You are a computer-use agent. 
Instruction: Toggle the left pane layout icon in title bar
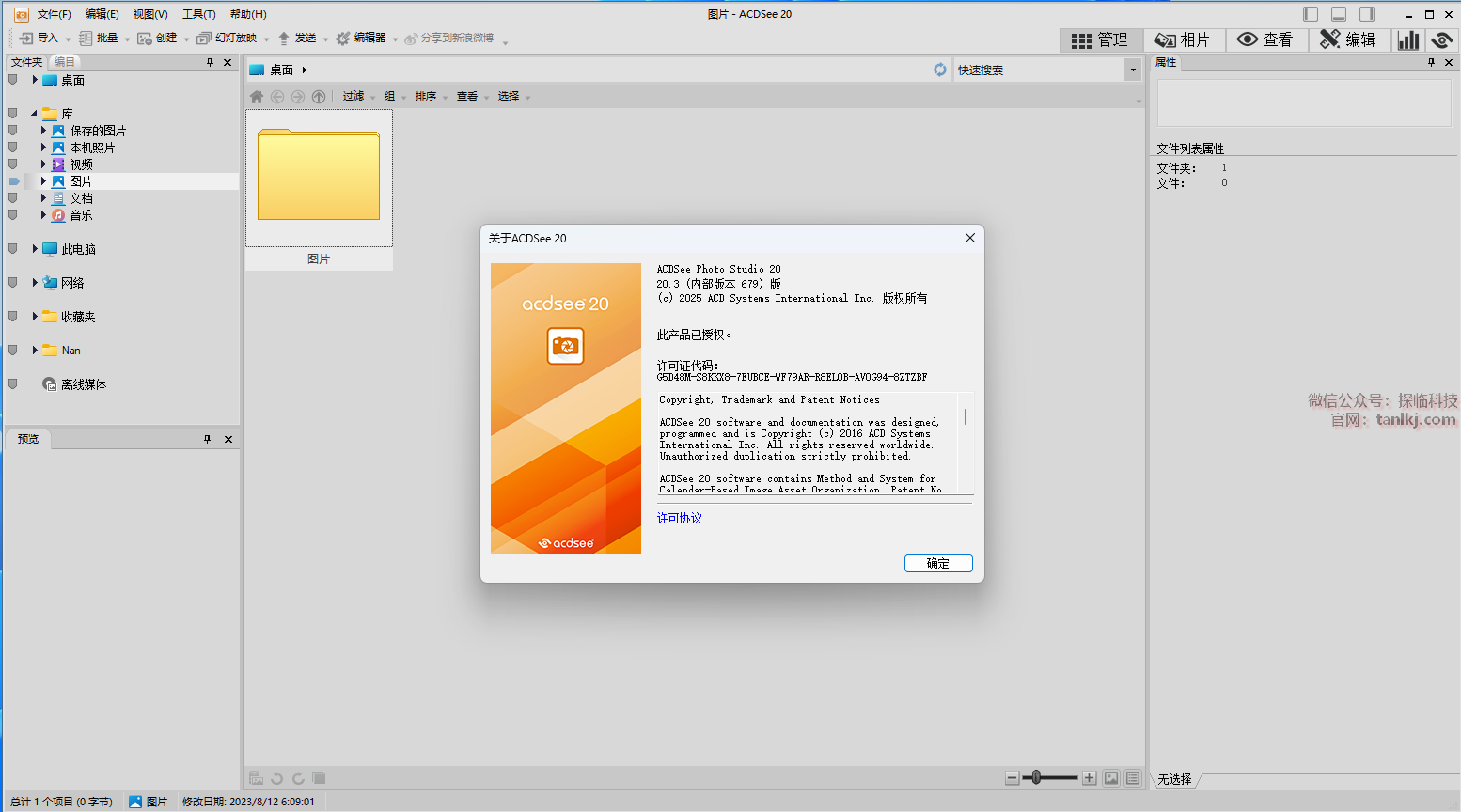(x=1311, y=14)
